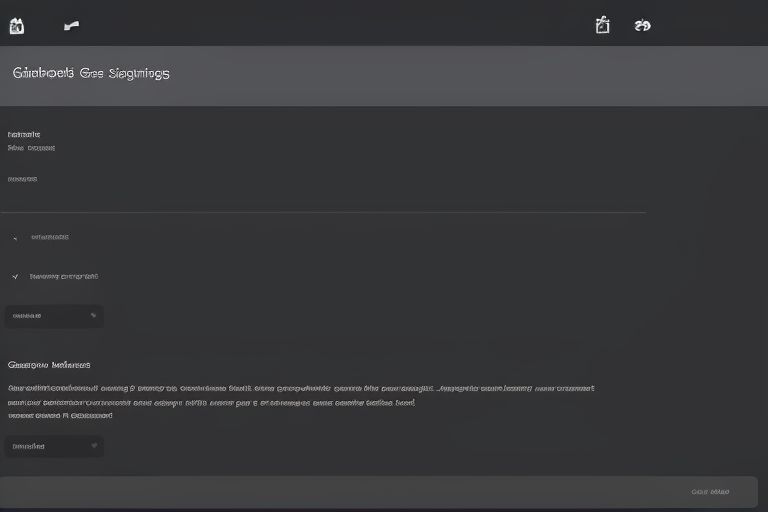Open the lock-shaped icon in the top-right bar
The width and height of the screenshot is (768, 512).
[602, 26]
